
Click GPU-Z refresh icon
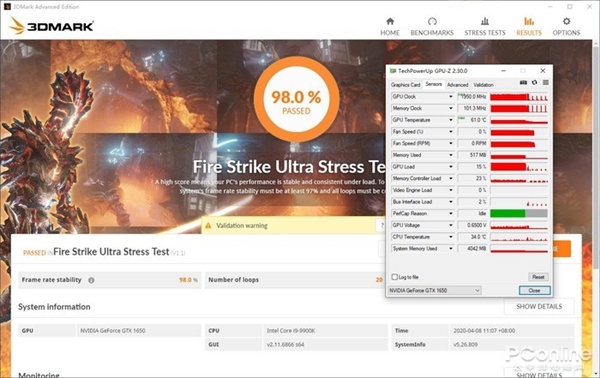(x=535, y=83)
